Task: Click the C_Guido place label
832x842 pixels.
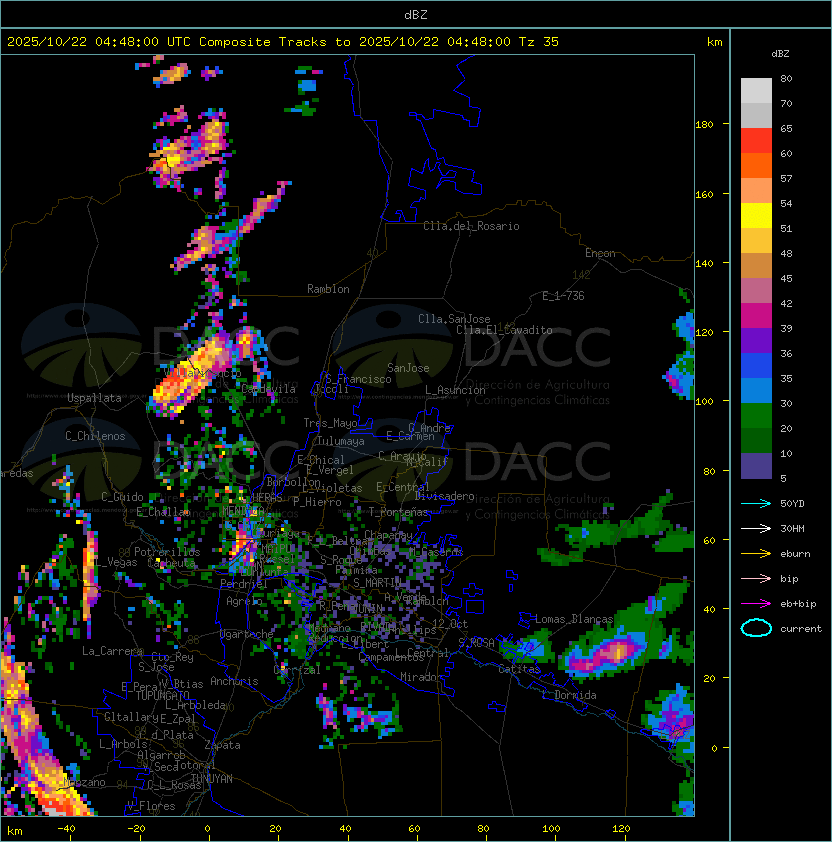Action: pyautogui.click(x=122, y=497)
